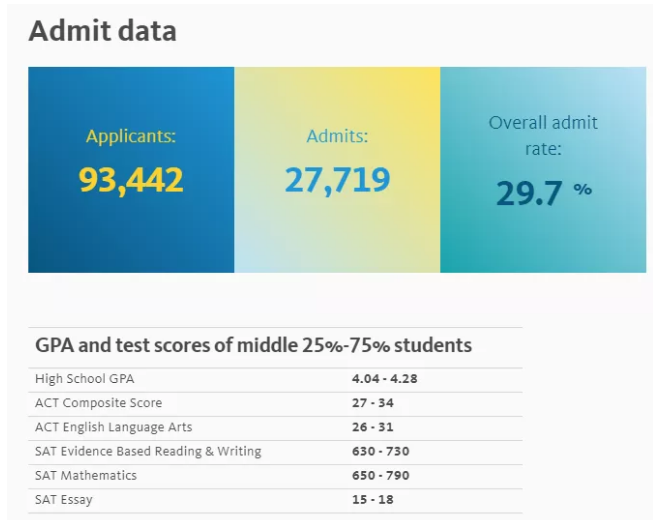Select the ACT Composite Score row label
653x520 pixels.
pyautogui.click(x=98, y=403)
